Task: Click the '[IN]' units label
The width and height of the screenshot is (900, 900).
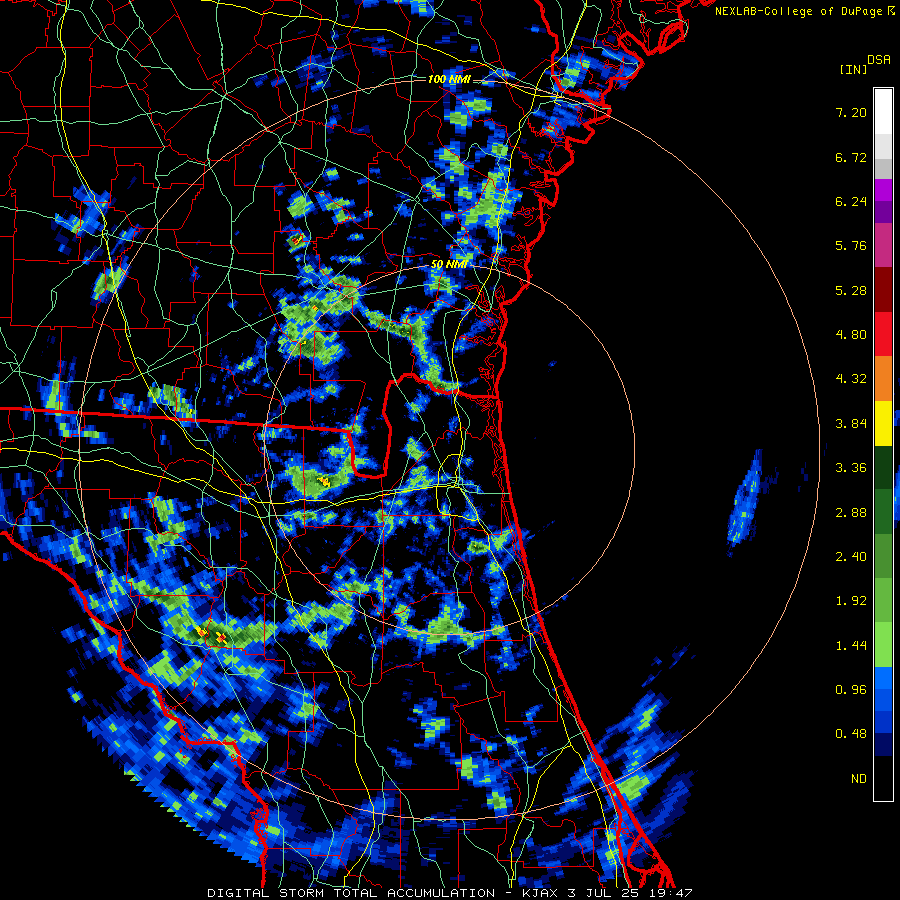Action: pos(853,69)
